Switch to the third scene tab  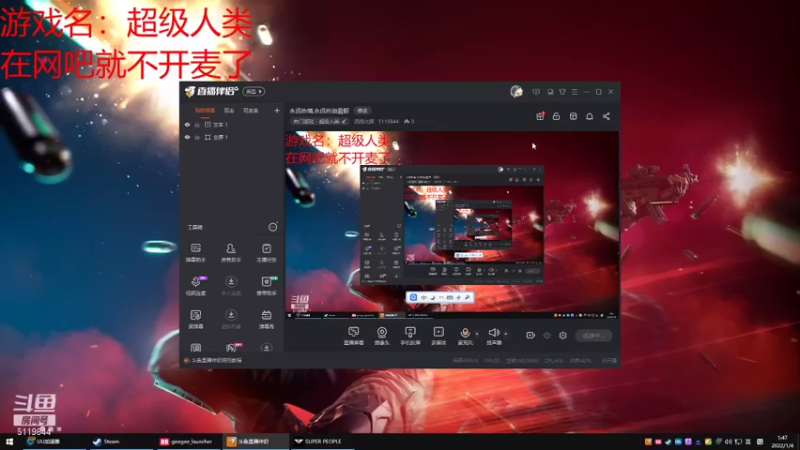pos(251,110)
